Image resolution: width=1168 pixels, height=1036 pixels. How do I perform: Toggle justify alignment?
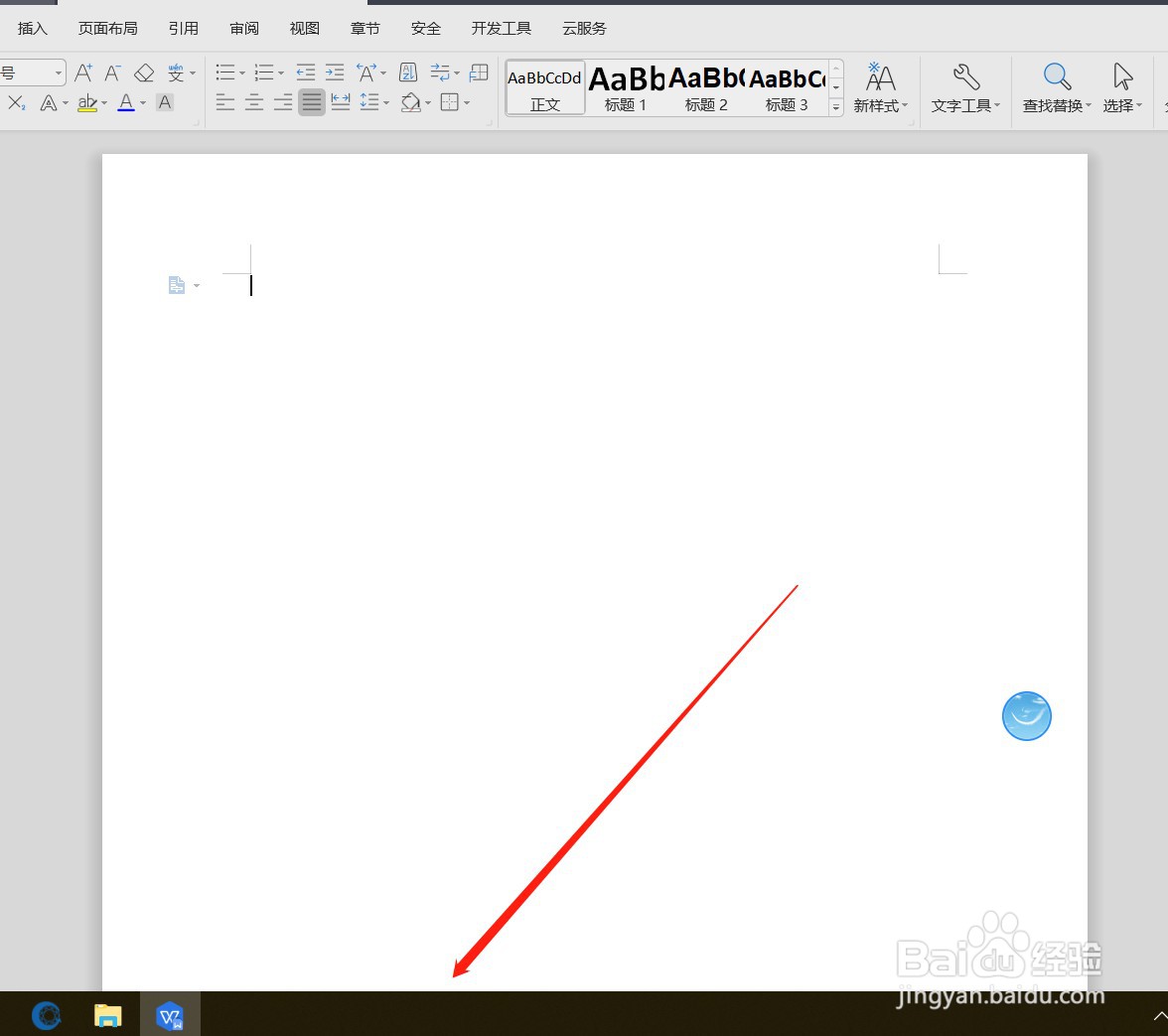click(312, 102)
